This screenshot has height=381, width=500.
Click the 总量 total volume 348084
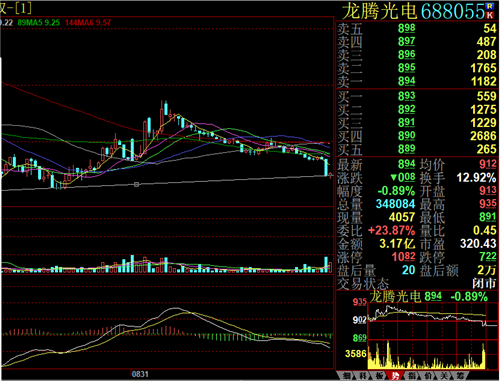395,204
